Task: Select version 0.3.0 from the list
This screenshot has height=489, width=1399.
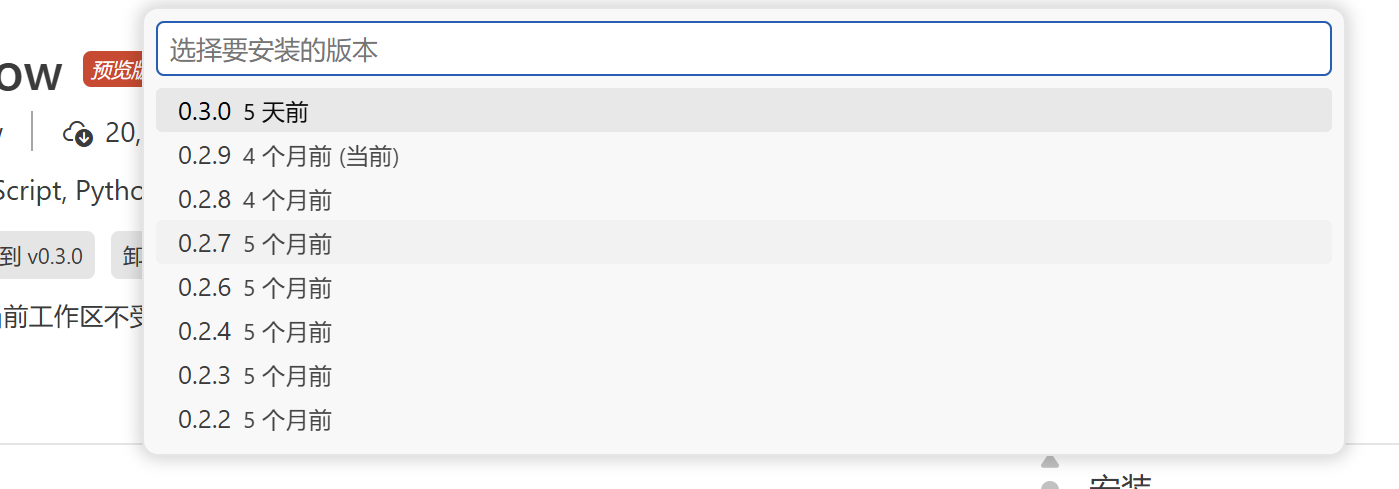Action: [743, 111]
